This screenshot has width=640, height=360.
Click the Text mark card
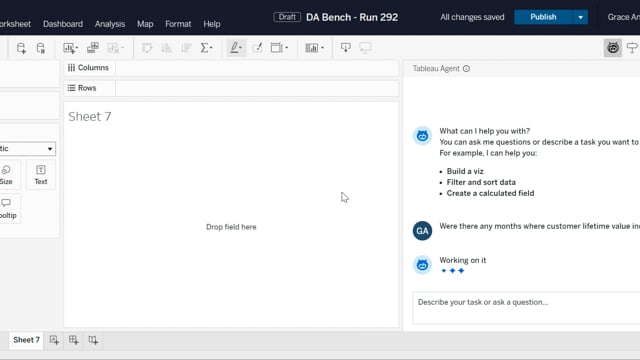click(x=41, y=175)
